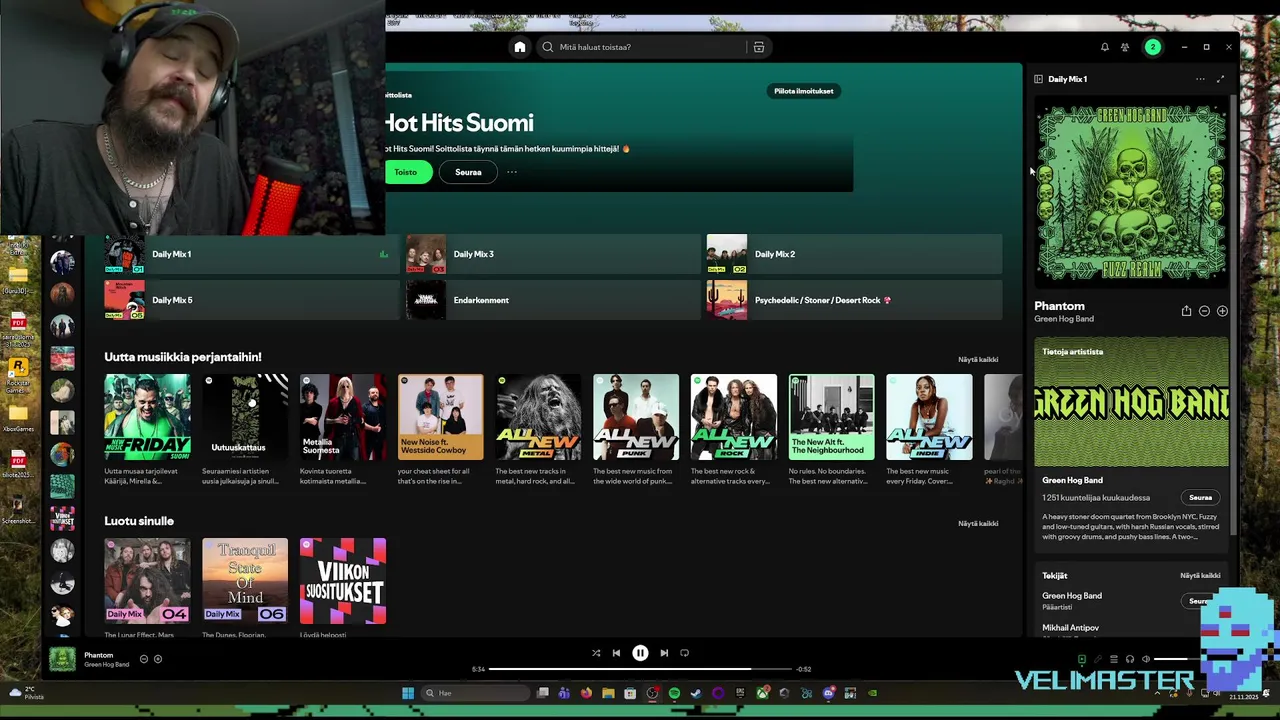Image resolution: width=1280 pixels, height=720 pixels.
Task: Open the notifications bell icon
Action: [x=1105, y=47]
